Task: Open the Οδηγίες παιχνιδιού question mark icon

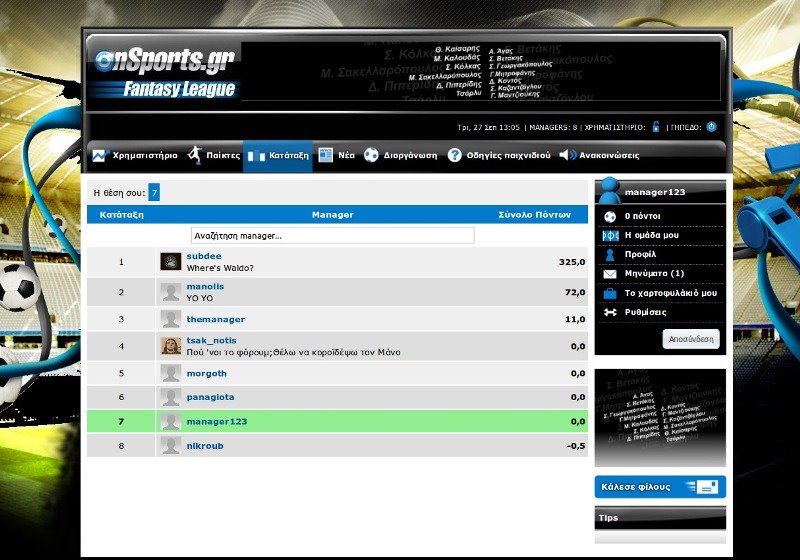Action: click(x=454, y=156)
